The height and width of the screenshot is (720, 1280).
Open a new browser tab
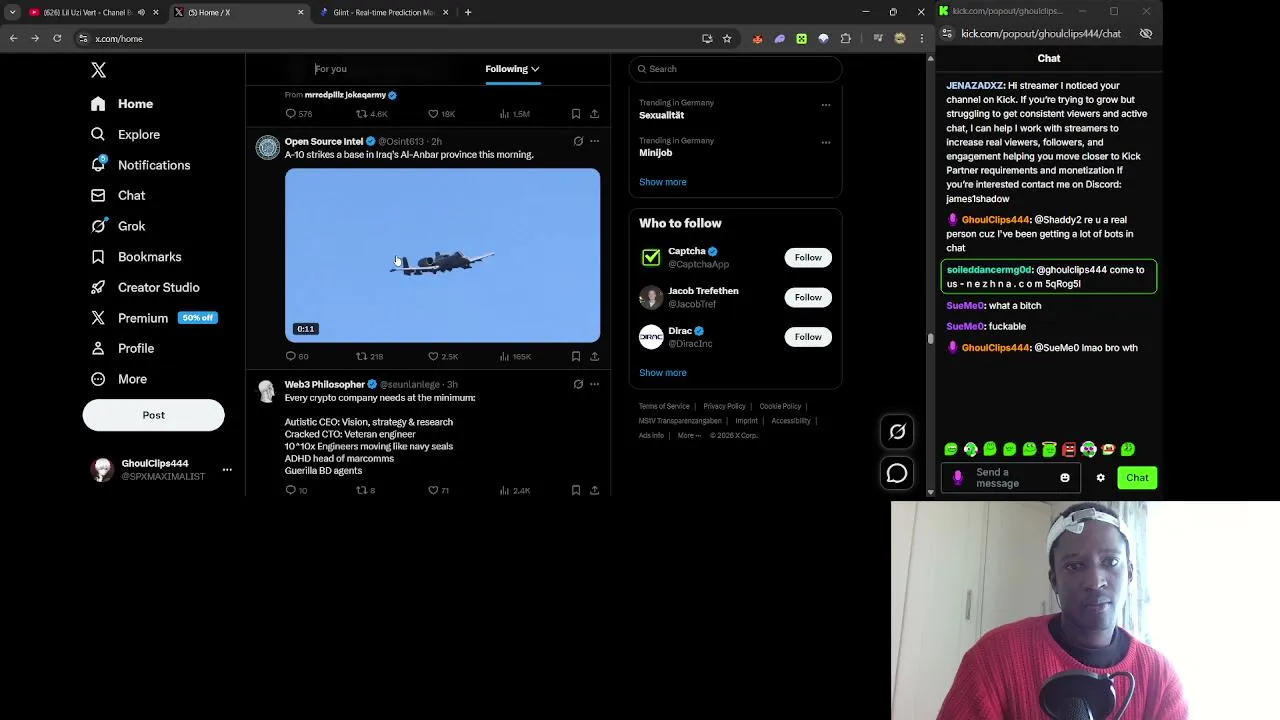[x=468, y=12]
